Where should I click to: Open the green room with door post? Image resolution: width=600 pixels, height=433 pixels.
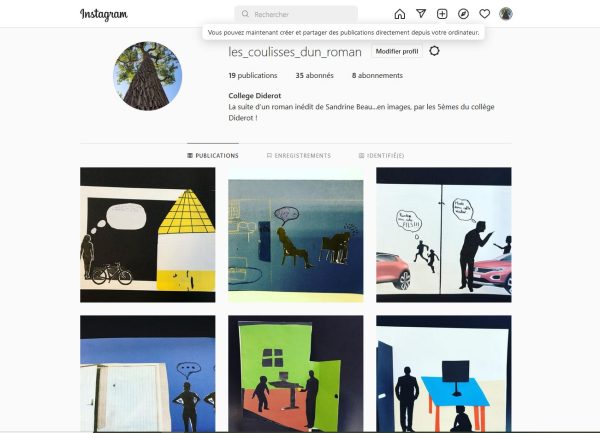point(296,374)
